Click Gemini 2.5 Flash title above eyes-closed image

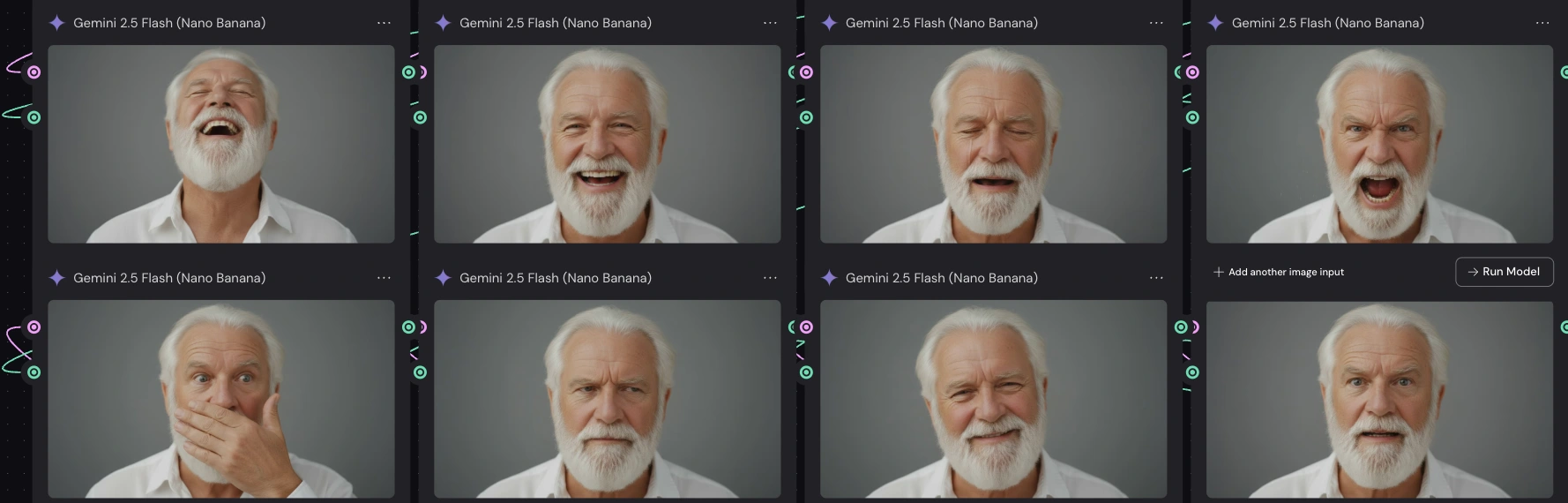(942, 23)
